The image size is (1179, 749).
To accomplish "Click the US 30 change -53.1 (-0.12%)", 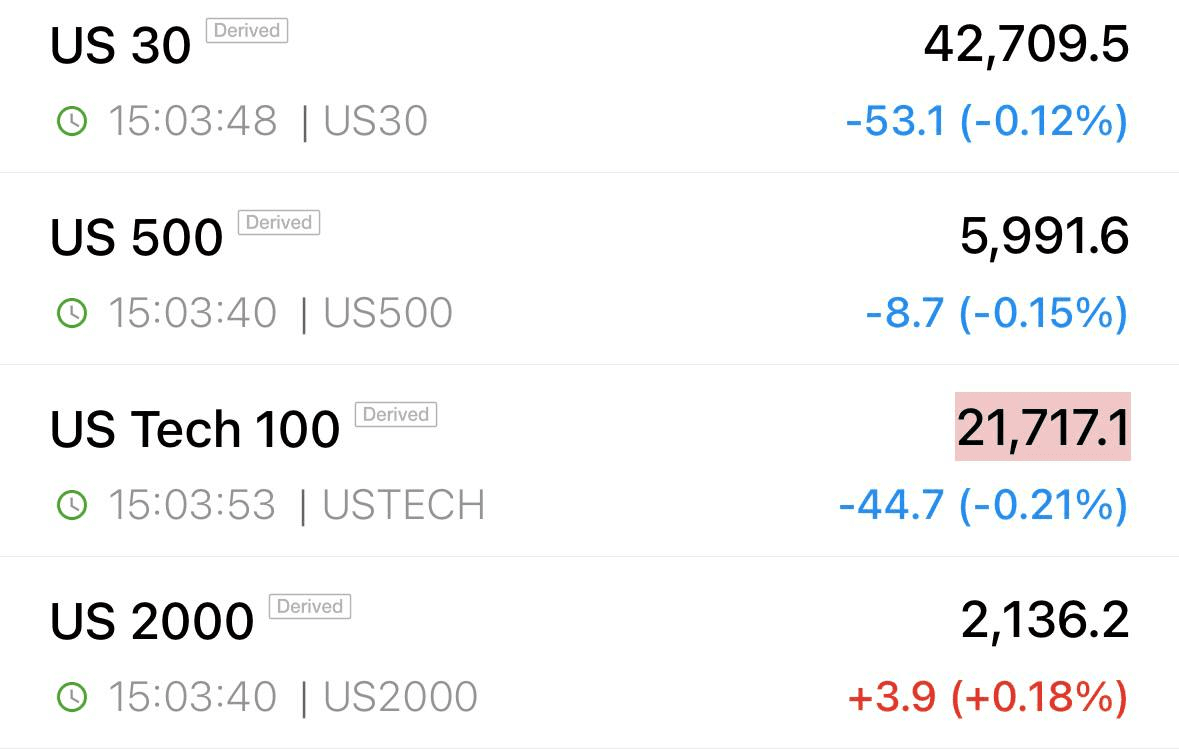I will [x=987, y=121].
